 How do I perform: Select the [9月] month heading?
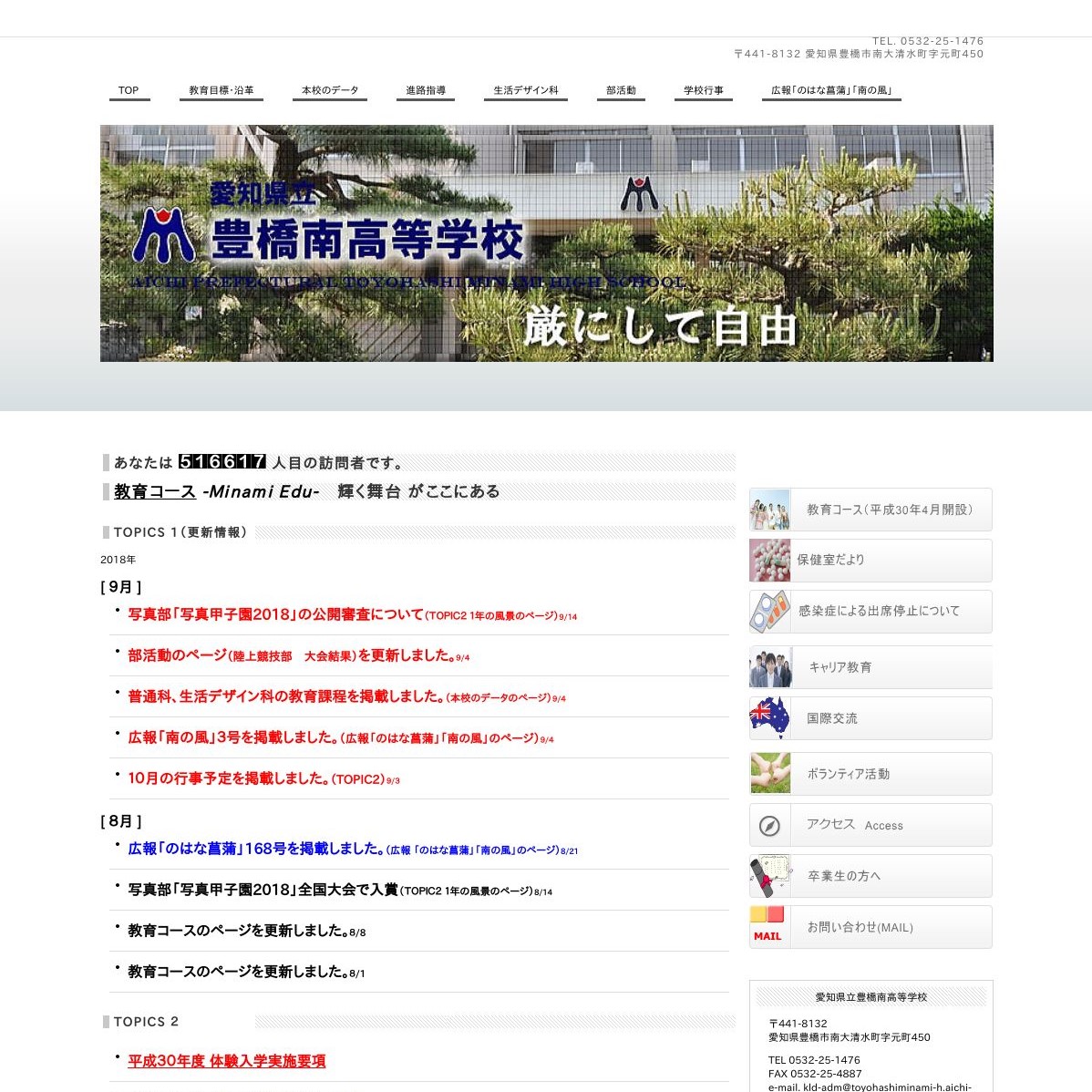click(x=121, y=587)
